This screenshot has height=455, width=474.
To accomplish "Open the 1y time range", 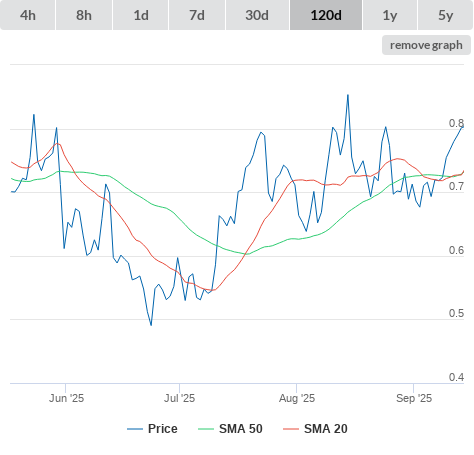I will 390,15.
